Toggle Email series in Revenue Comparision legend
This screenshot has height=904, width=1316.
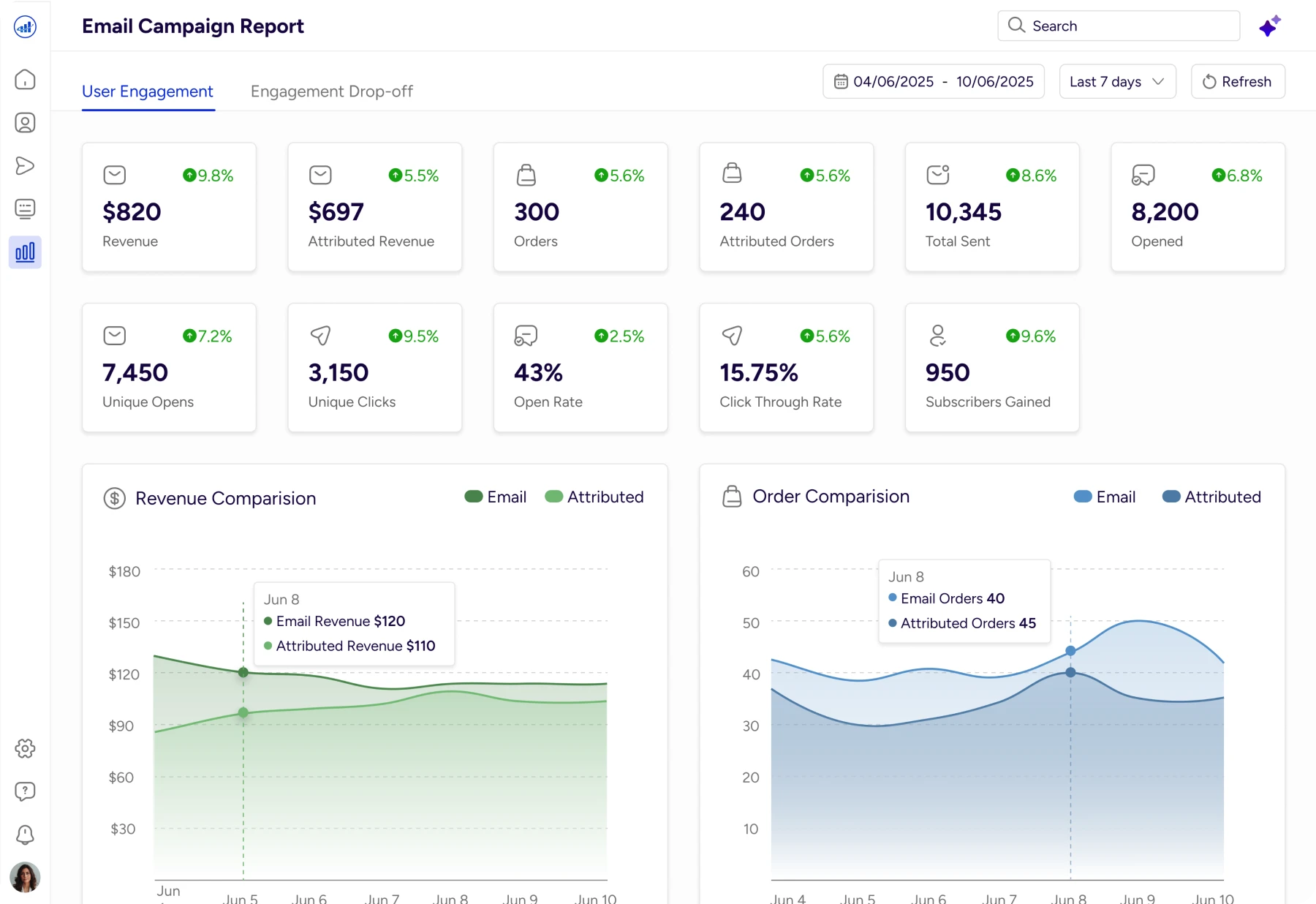[496, 497]
